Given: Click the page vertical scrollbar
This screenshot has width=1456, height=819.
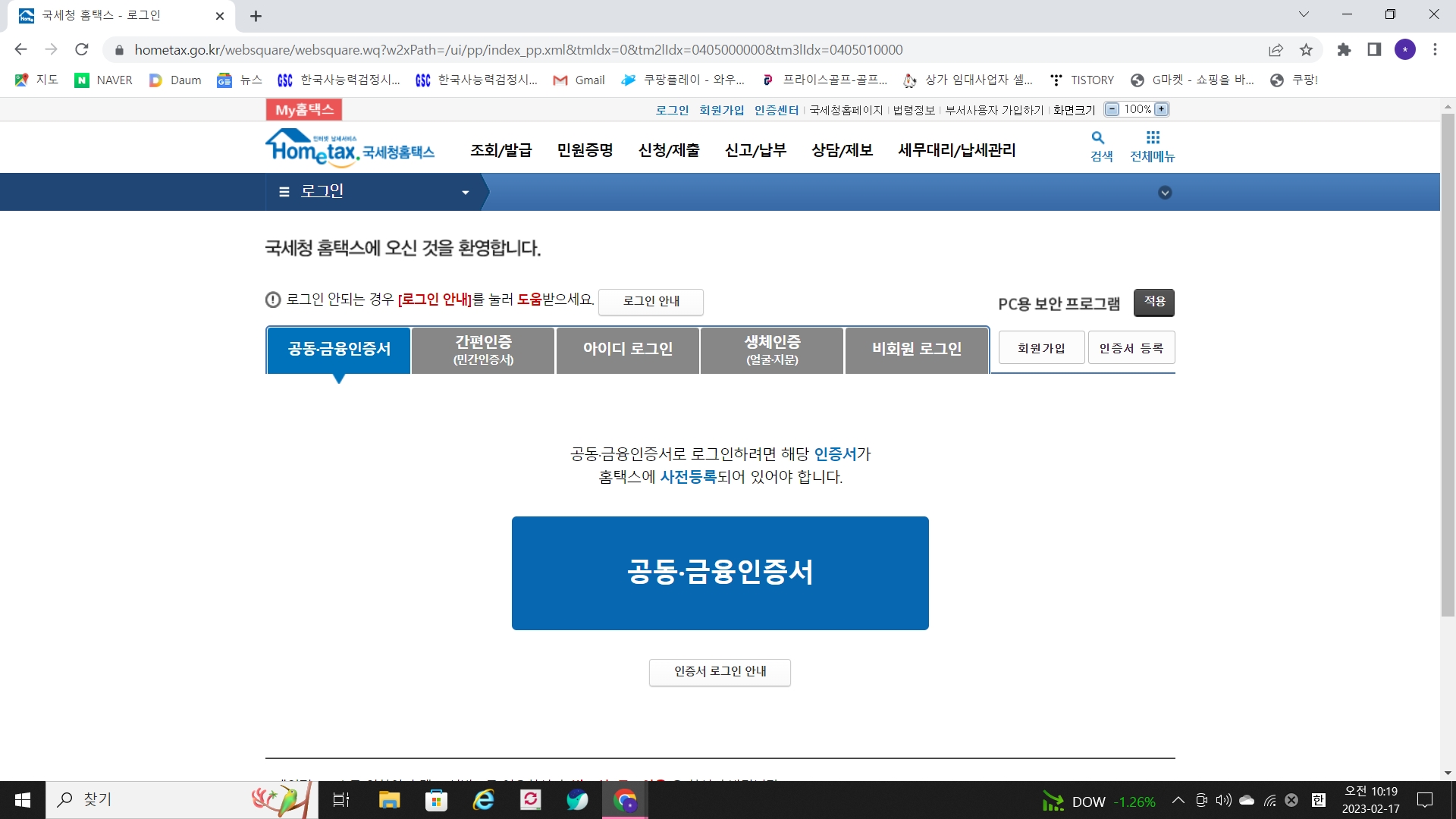Looking at the screenshot, I should pyautogui.click(x=1448, y=364).
